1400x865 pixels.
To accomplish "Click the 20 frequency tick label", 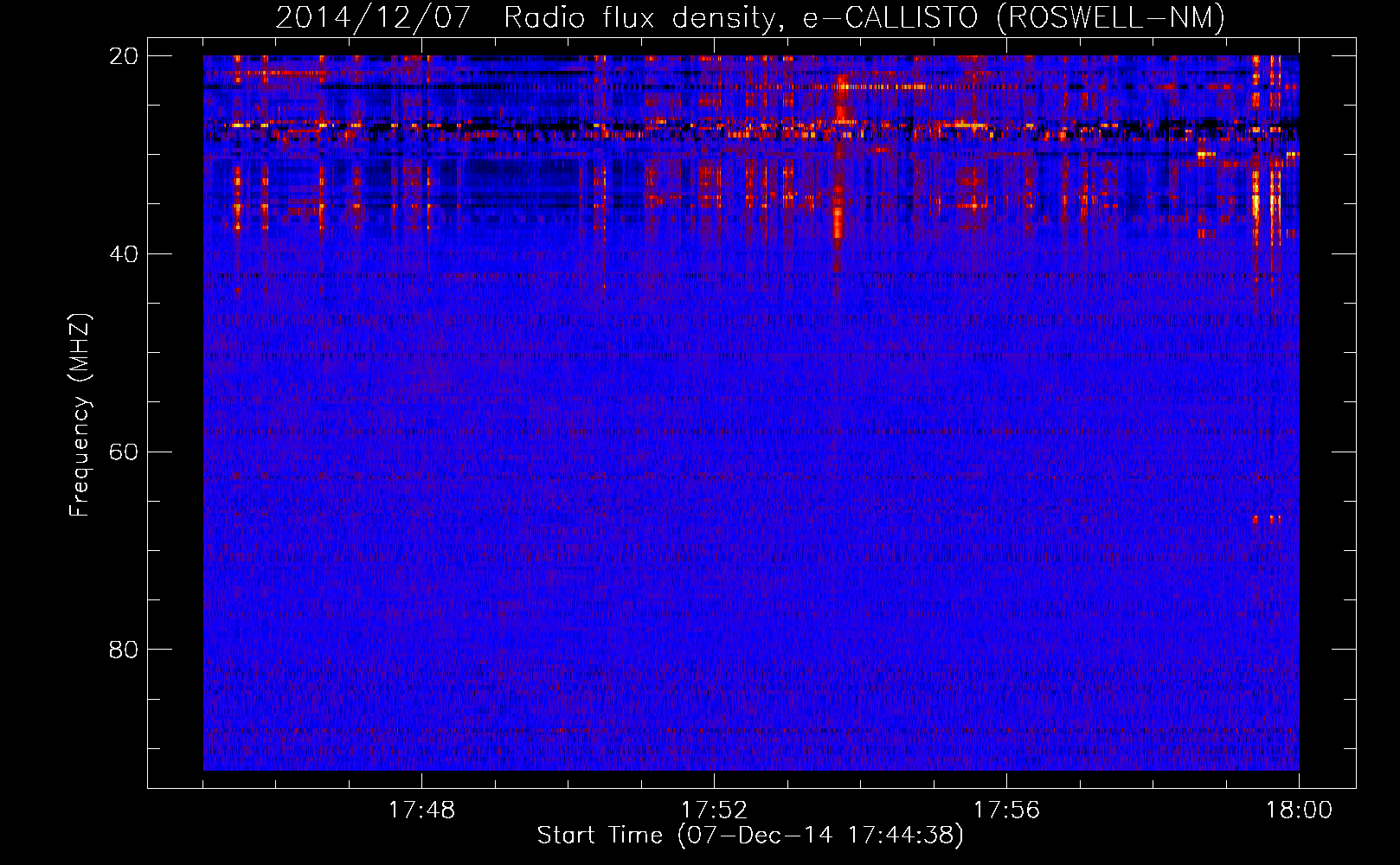I will point(124,56).
